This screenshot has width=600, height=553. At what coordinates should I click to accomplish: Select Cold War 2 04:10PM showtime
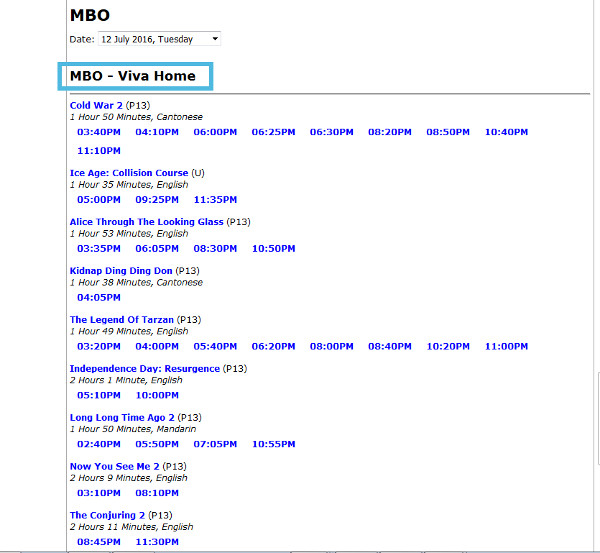157,132
